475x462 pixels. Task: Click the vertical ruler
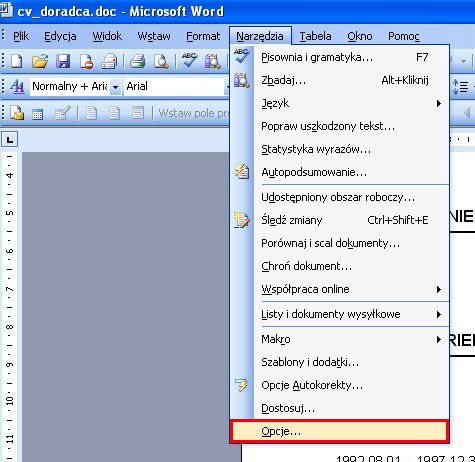coord(10,307)
